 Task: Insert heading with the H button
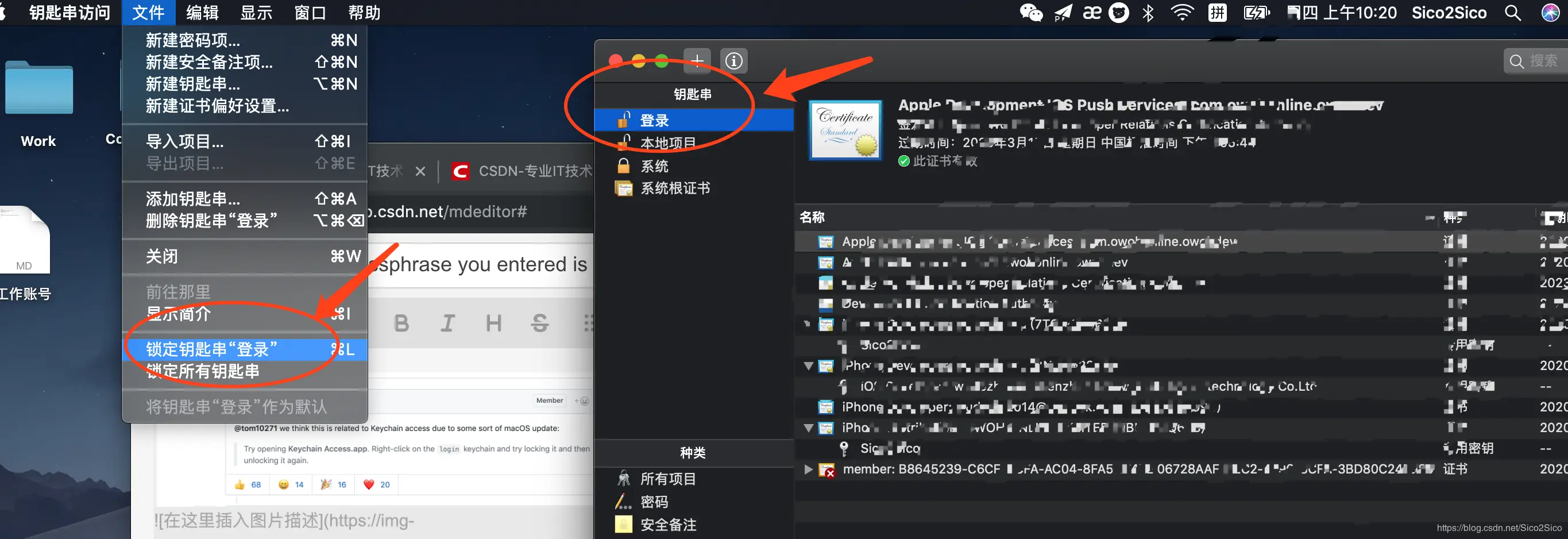(x=493, y=323)
